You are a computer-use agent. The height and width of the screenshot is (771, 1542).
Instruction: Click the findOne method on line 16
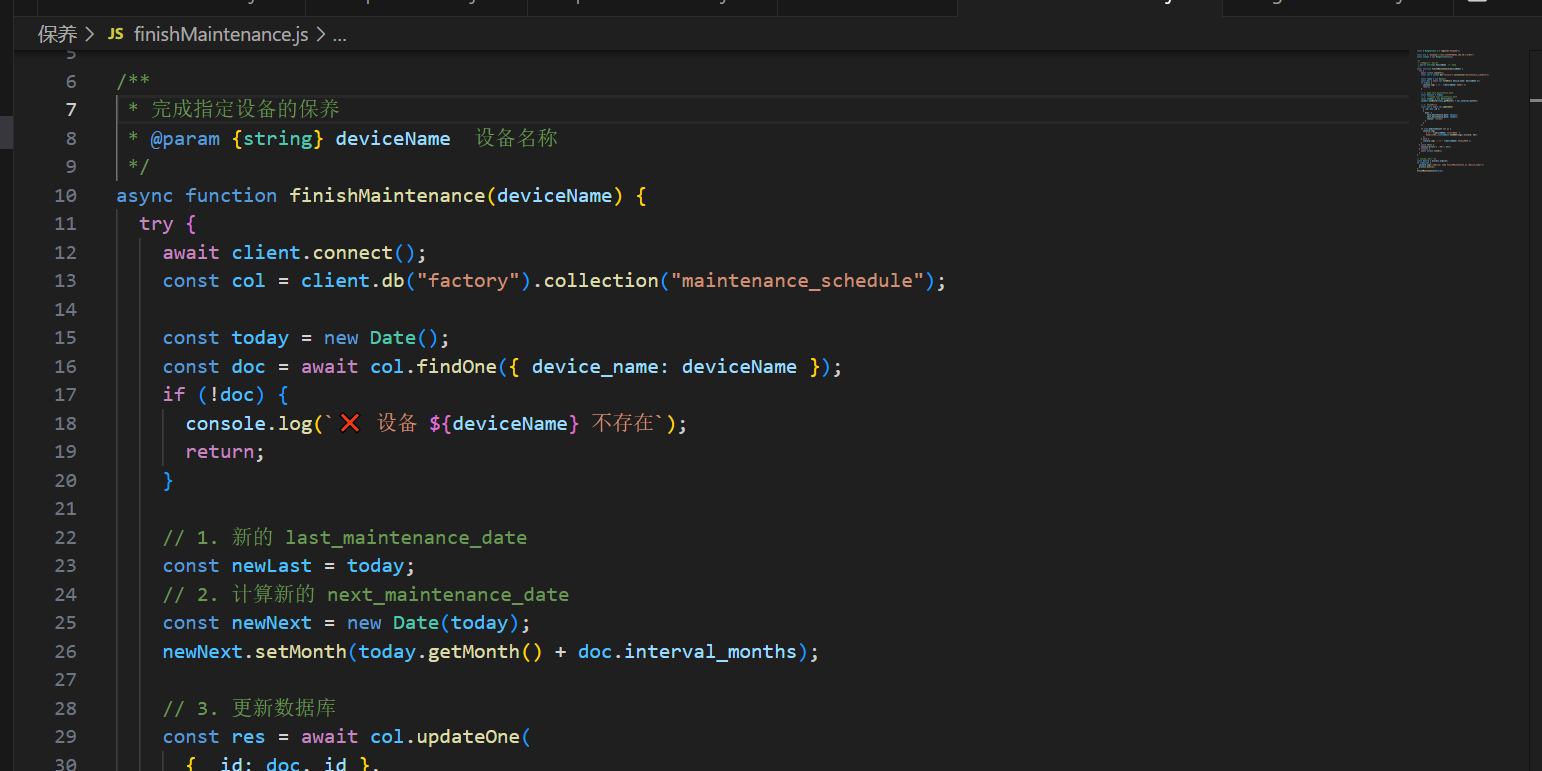tap(456, 366)
